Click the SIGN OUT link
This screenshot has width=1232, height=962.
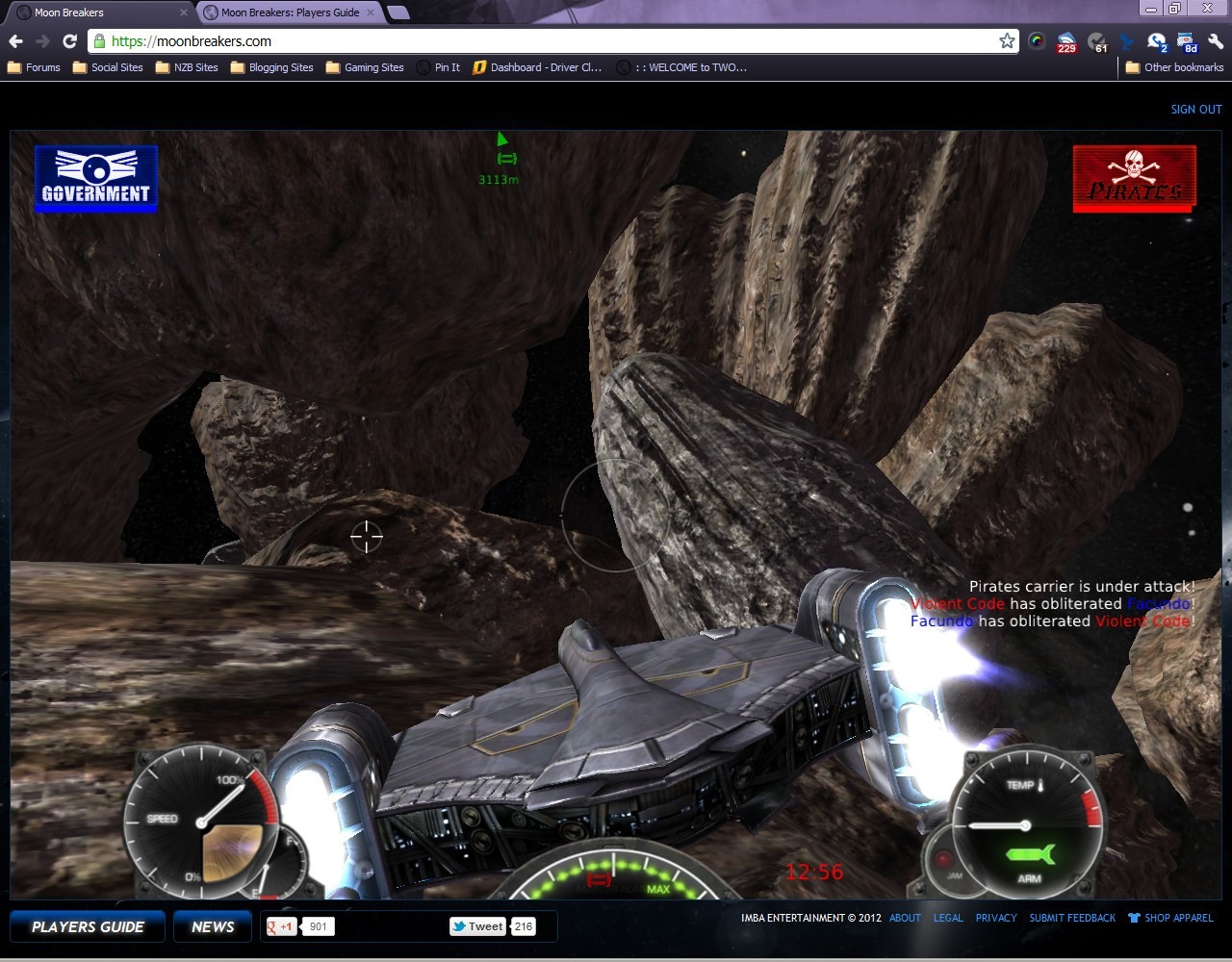click(x=1196, y=109)
